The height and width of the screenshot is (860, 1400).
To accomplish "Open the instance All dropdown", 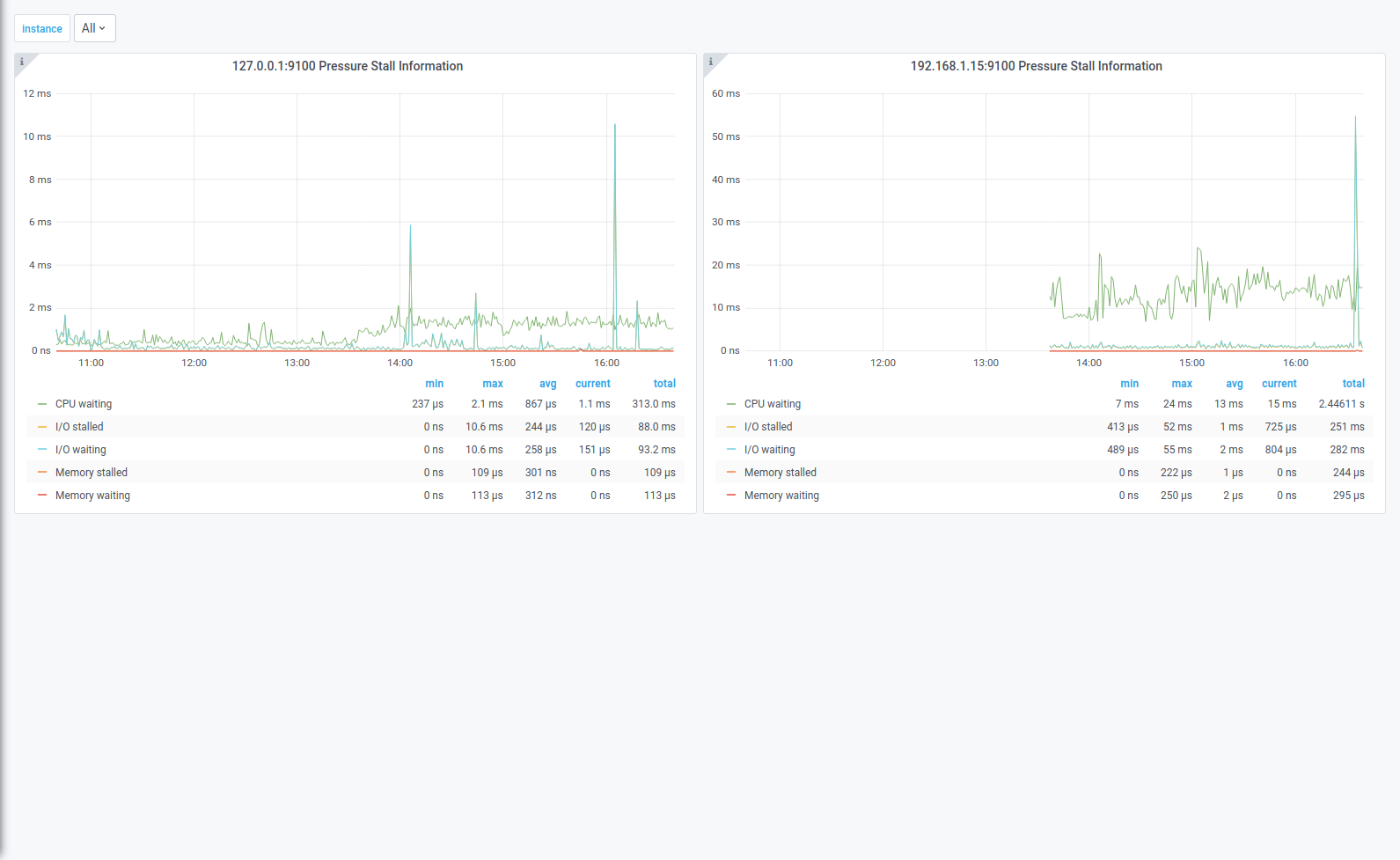I will pos(94,28).
